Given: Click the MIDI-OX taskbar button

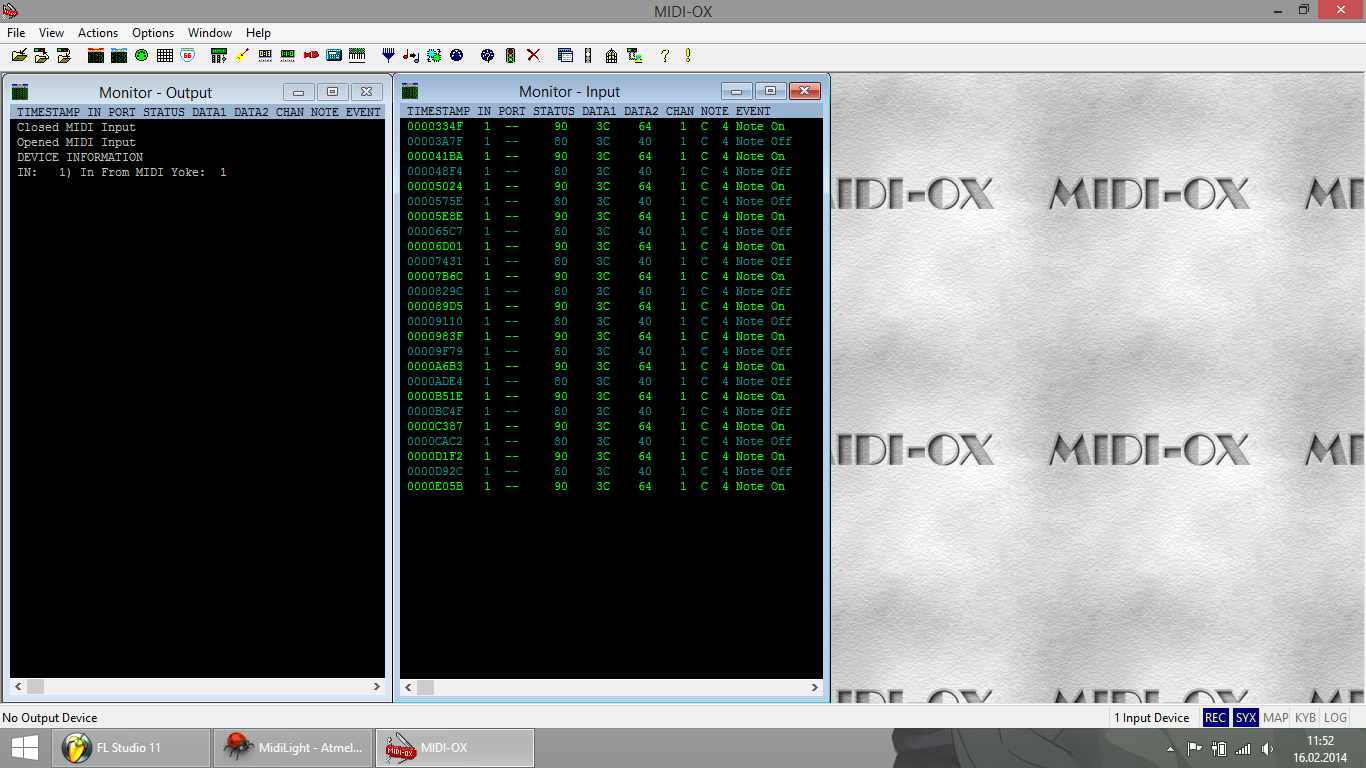Looking at the screenshot, I should 455,748.
